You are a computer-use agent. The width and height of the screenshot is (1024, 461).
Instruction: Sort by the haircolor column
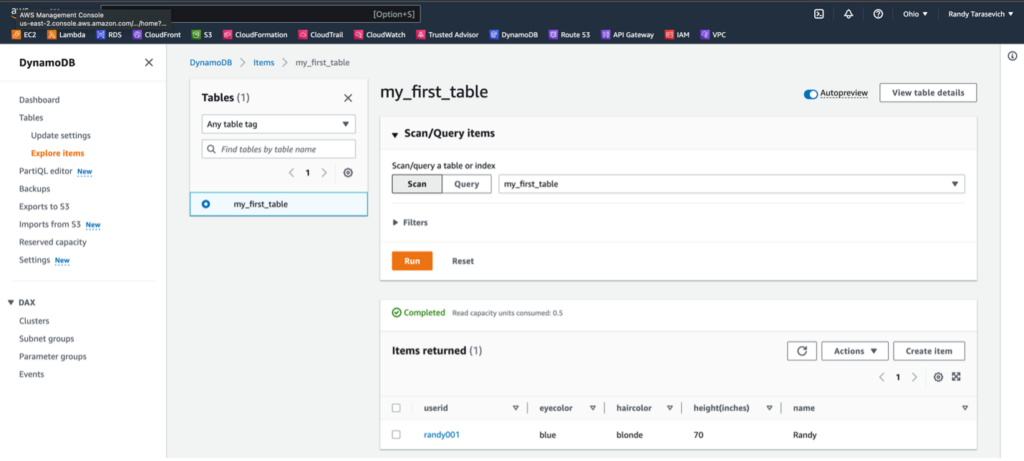[x=669, y=407]
